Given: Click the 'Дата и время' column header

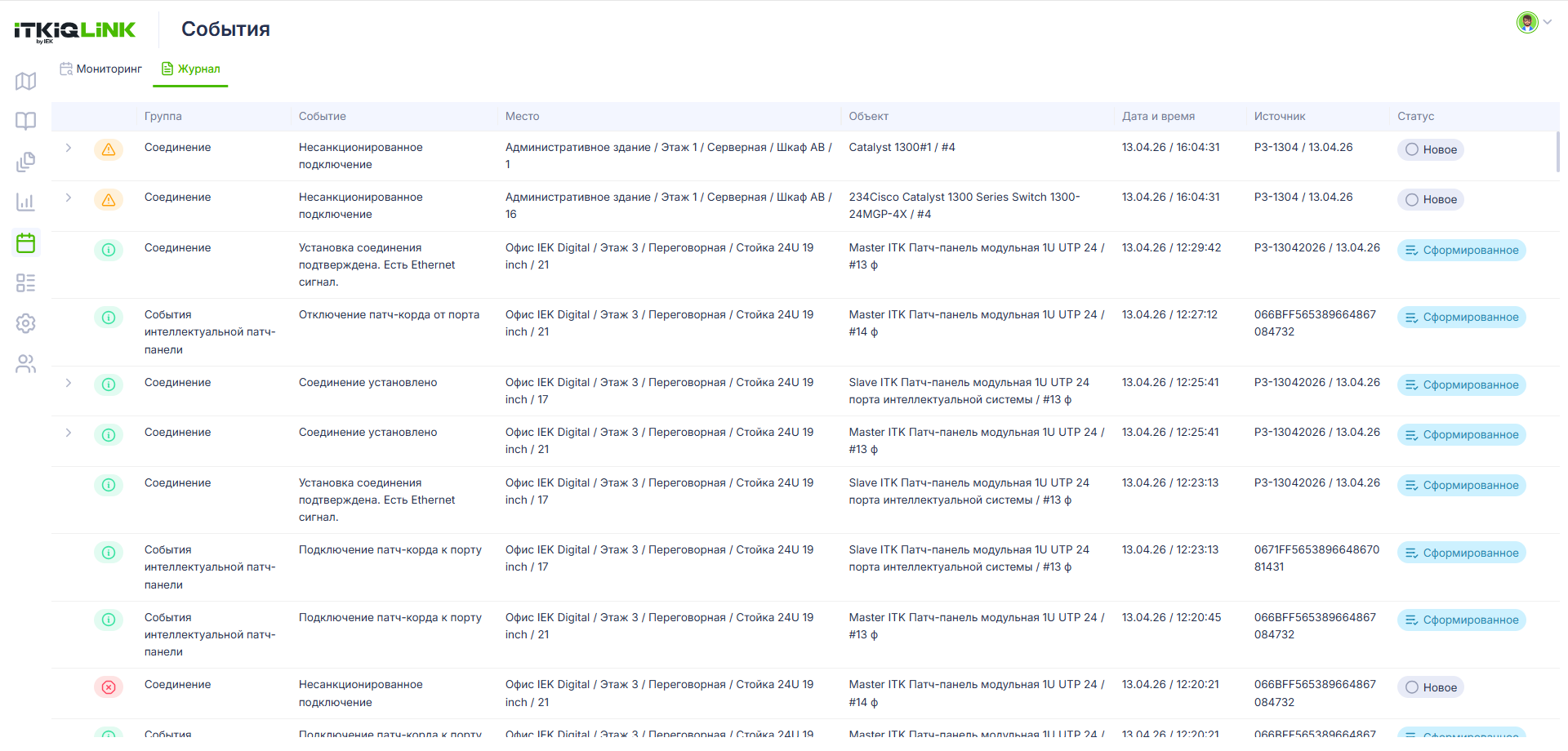Looking at the screenshot, I should 1158,116.
